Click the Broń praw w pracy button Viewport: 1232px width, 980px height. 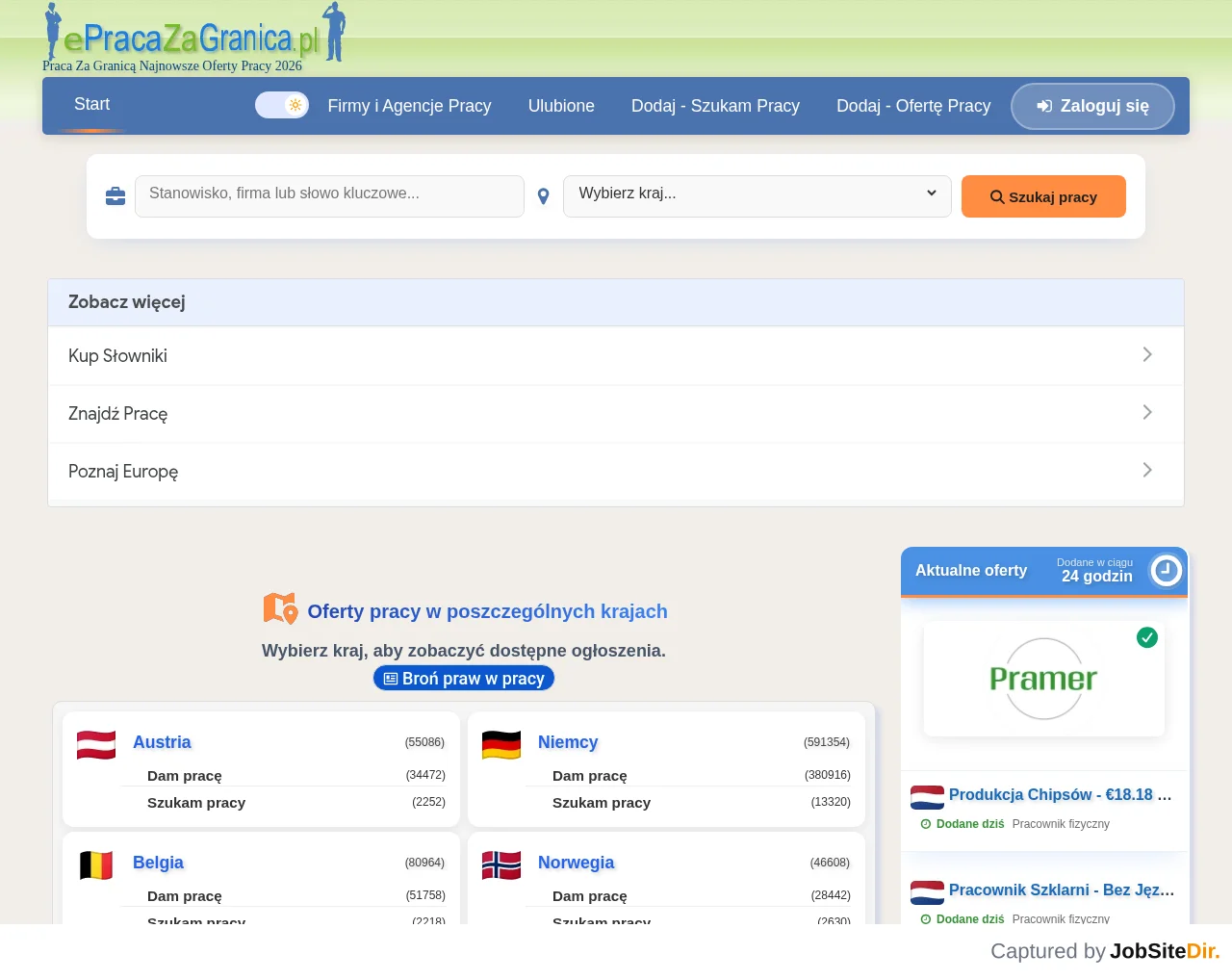click(x=464, y=679)
